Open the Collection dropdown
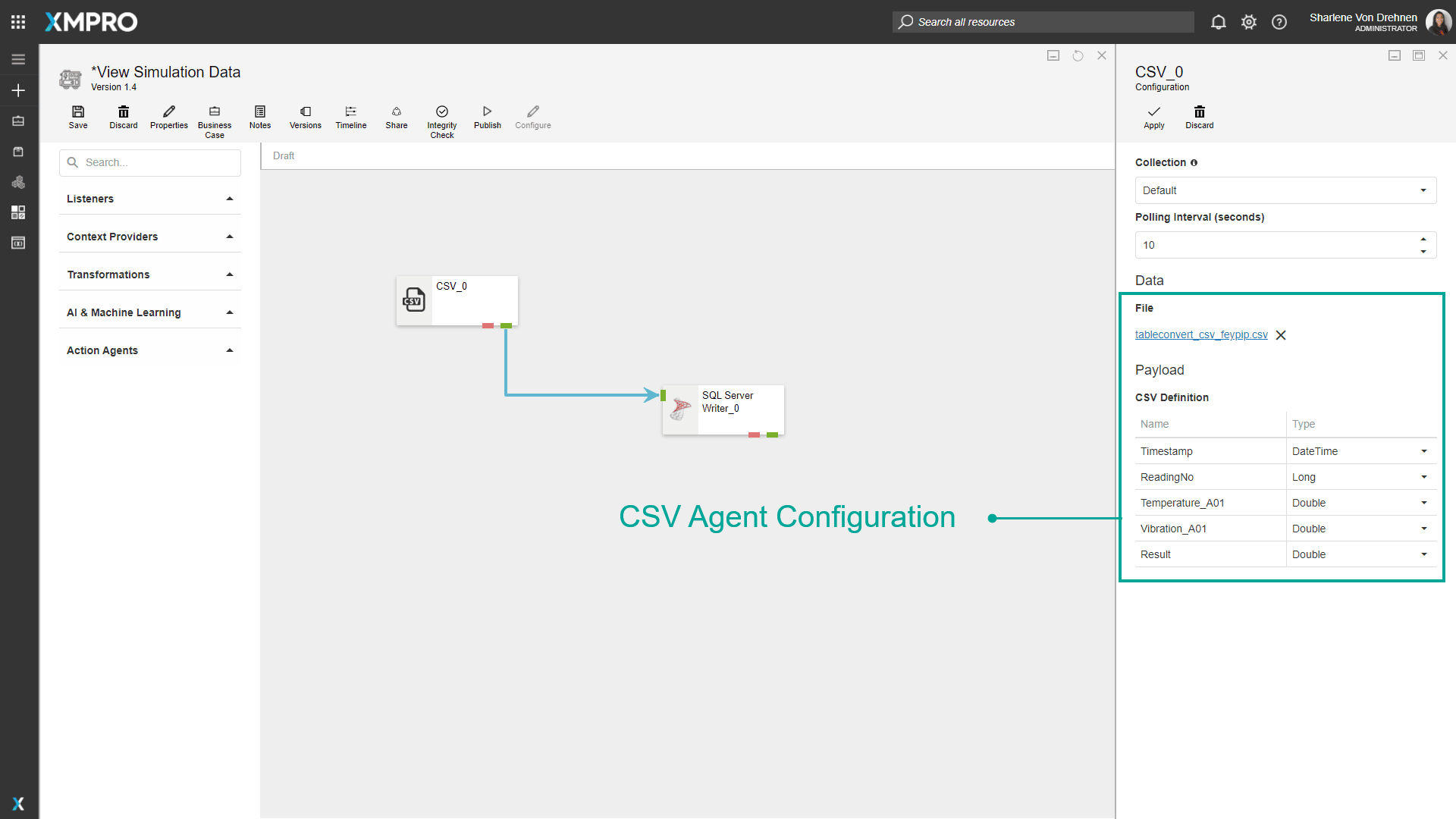This screenshot has height=819, width=1456. 1285,190
